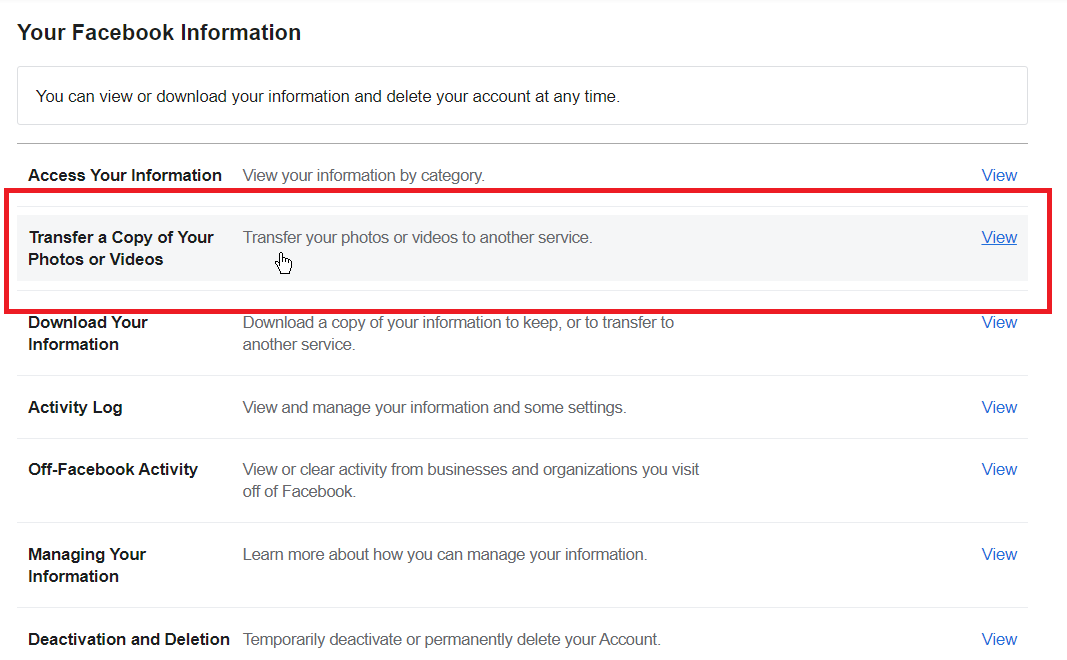
Task: Click the Off-Facebook Activity row title
Action: (x=113, y=469)
